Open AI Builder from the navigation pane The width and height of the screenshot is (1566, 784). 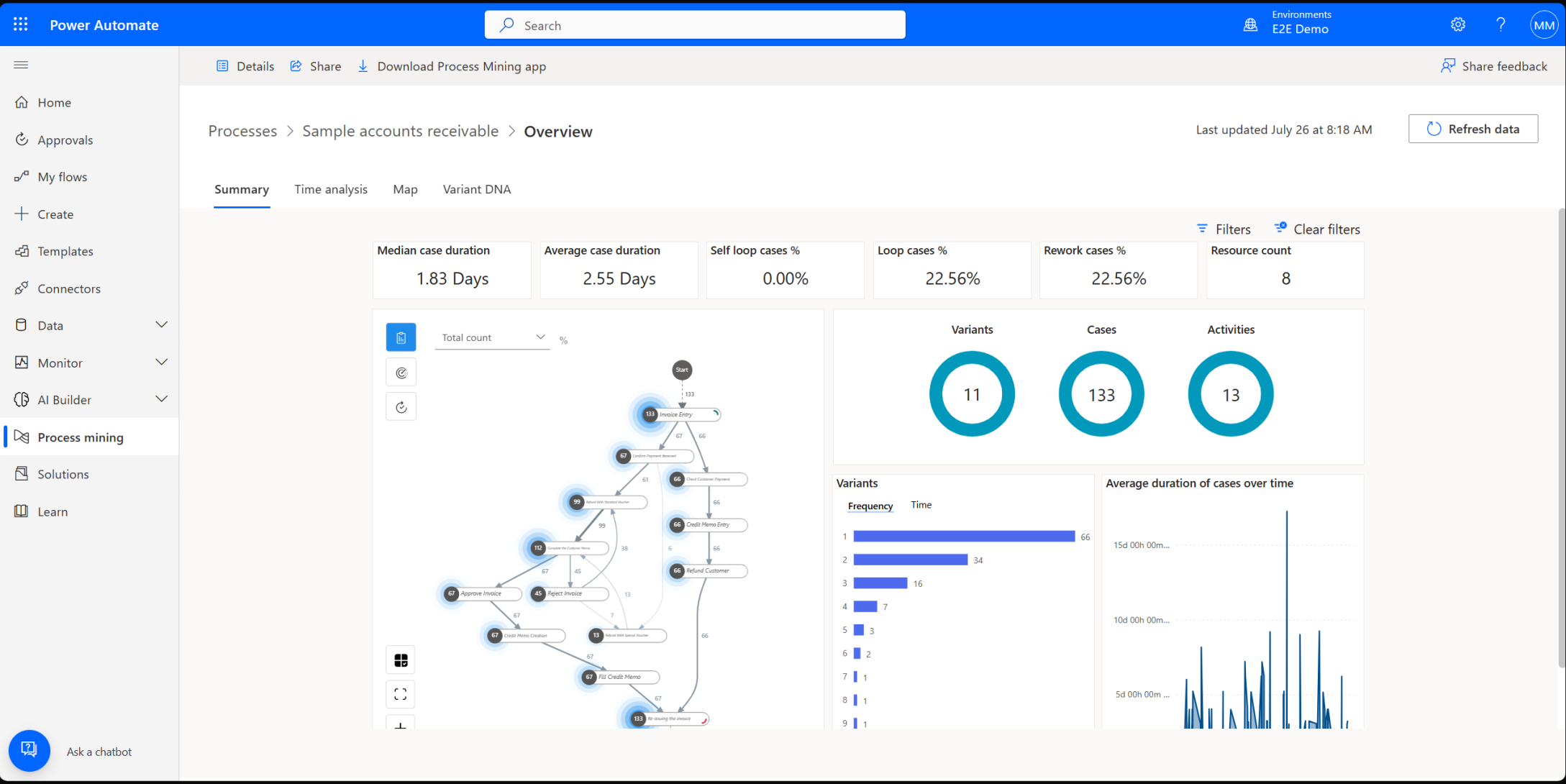click(x=65, y=399)
